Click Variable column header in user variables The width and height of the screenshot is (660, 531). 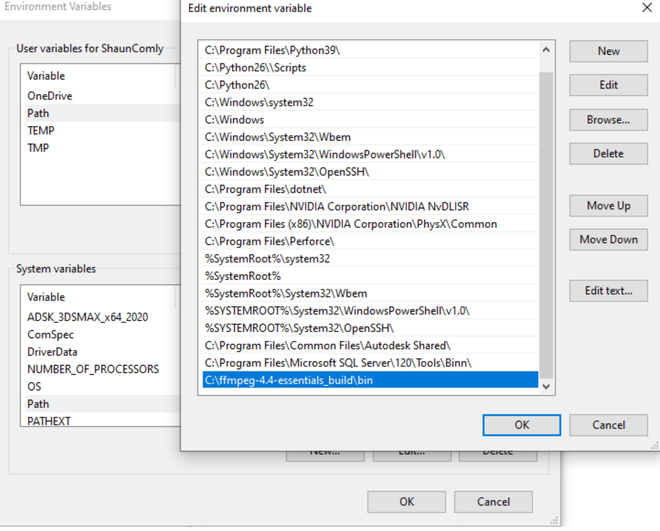pos(99,76)
